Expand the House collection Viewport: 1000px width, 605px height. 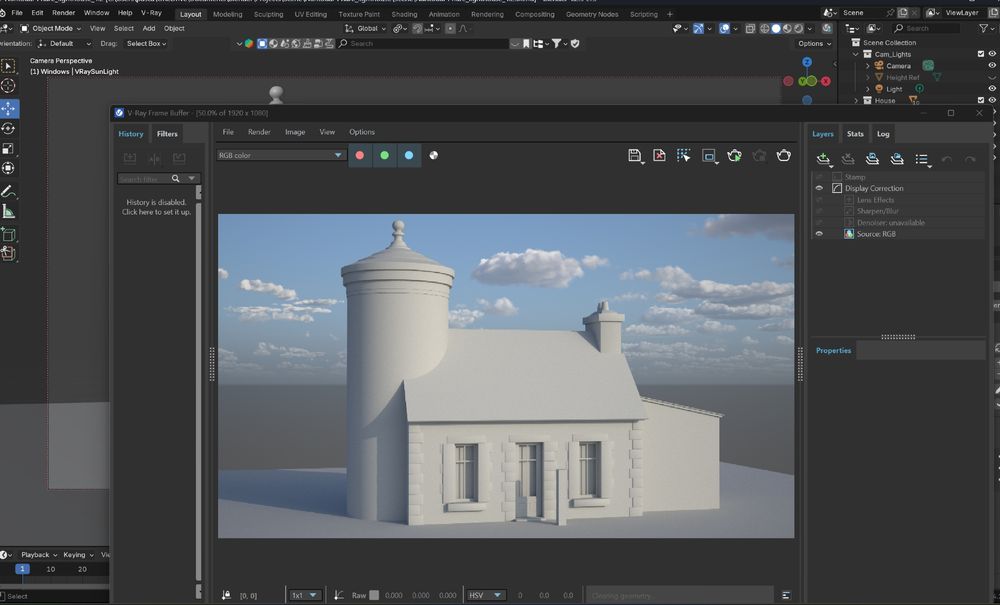(856, 100)
